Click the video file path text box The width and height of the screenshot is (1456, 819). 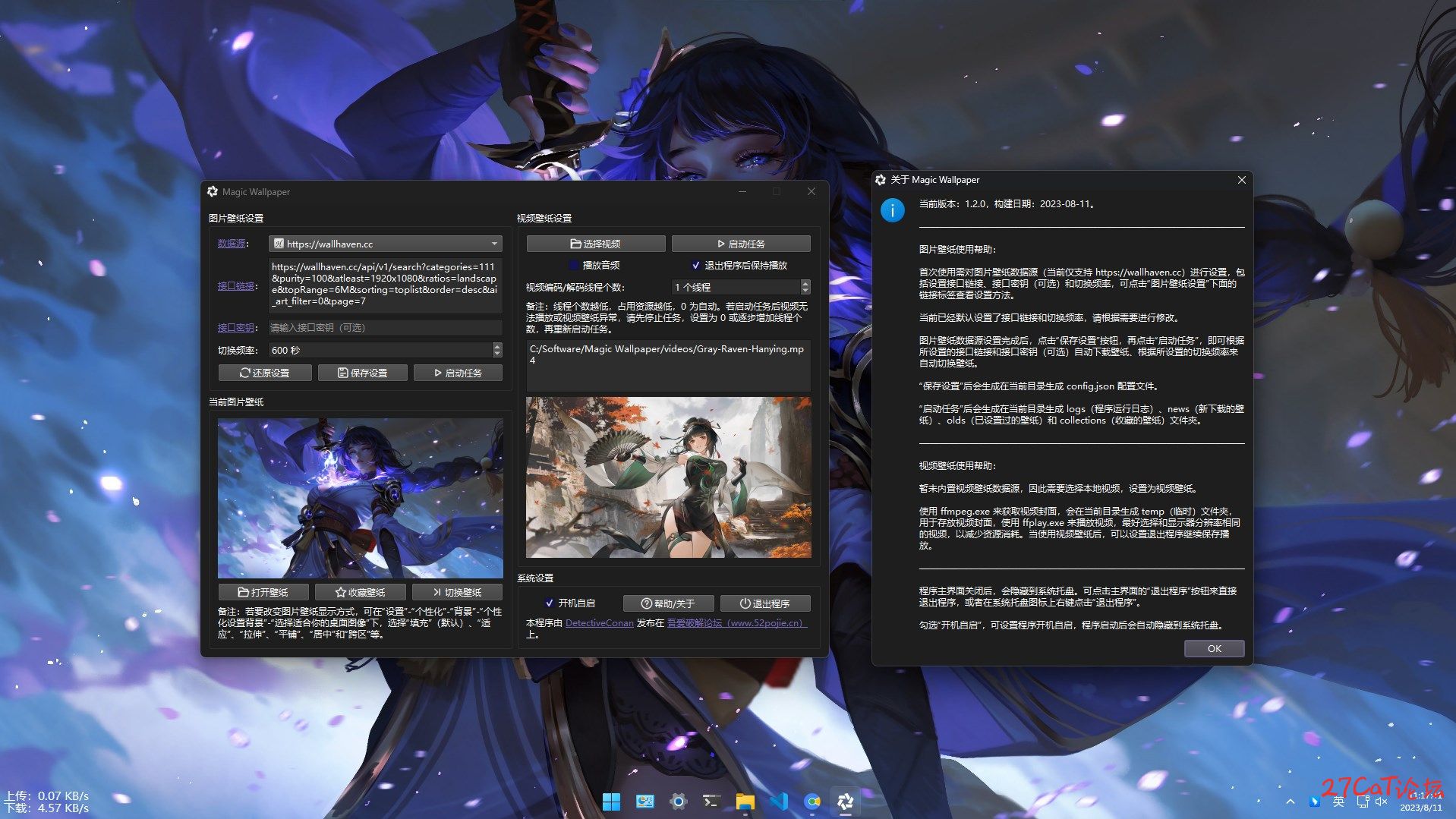[668, 366]
